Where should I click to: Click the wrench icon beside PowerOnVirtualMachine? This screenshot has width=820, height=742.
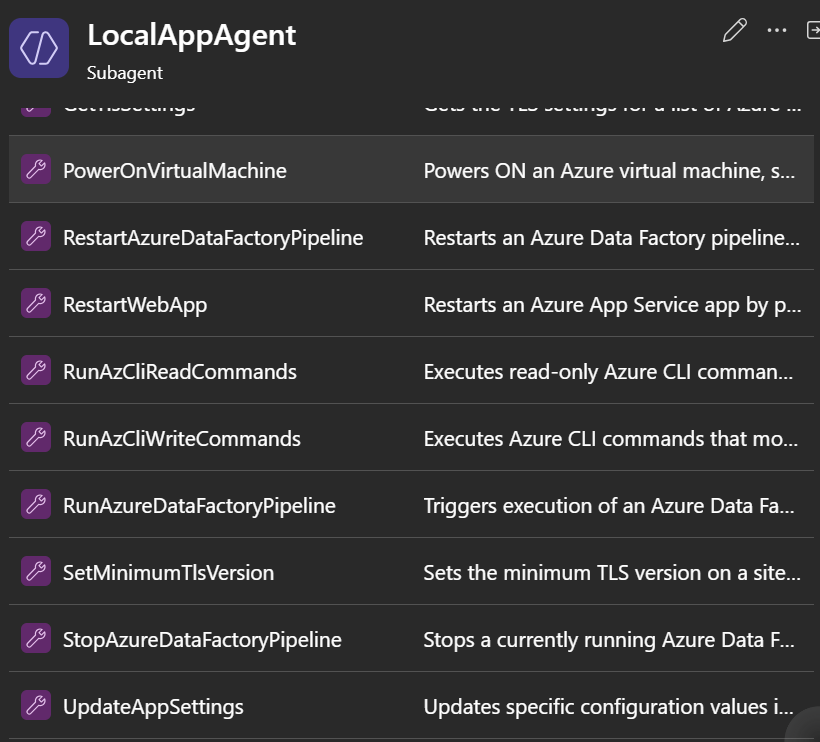[36, 170]
